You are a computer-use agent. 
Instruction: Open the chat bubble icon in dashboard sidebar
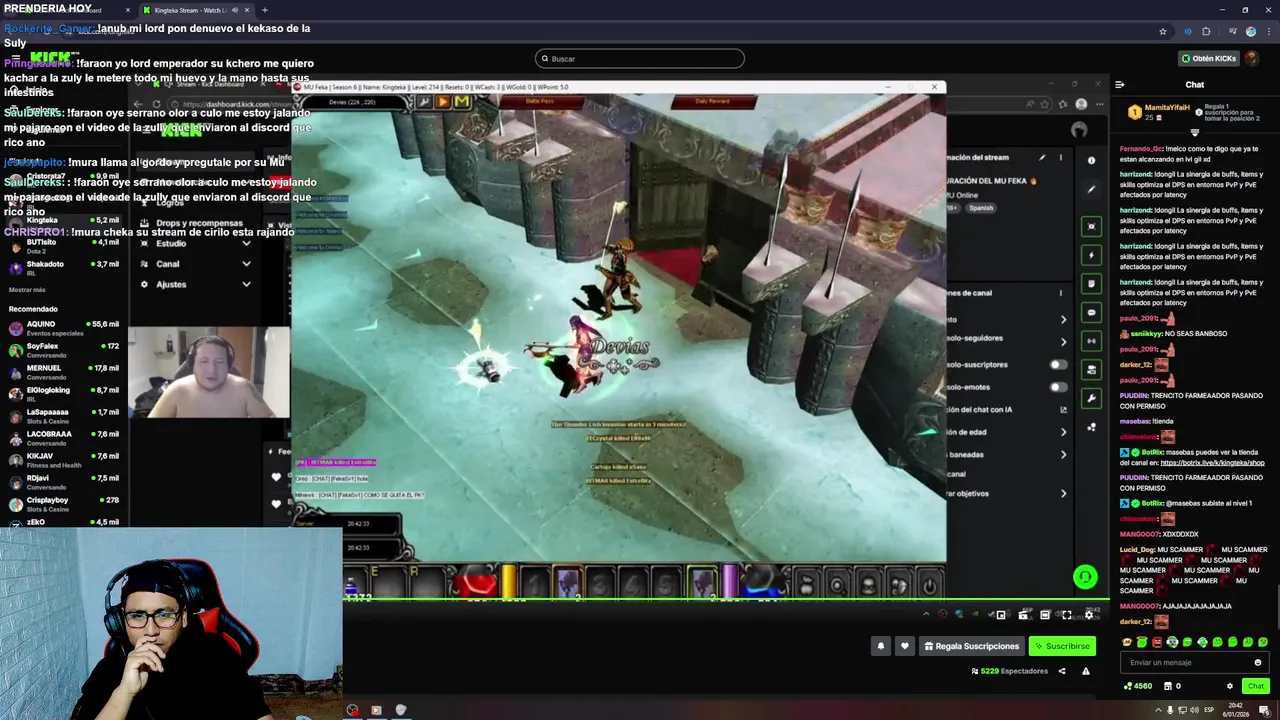click(x=1092, y=312)
